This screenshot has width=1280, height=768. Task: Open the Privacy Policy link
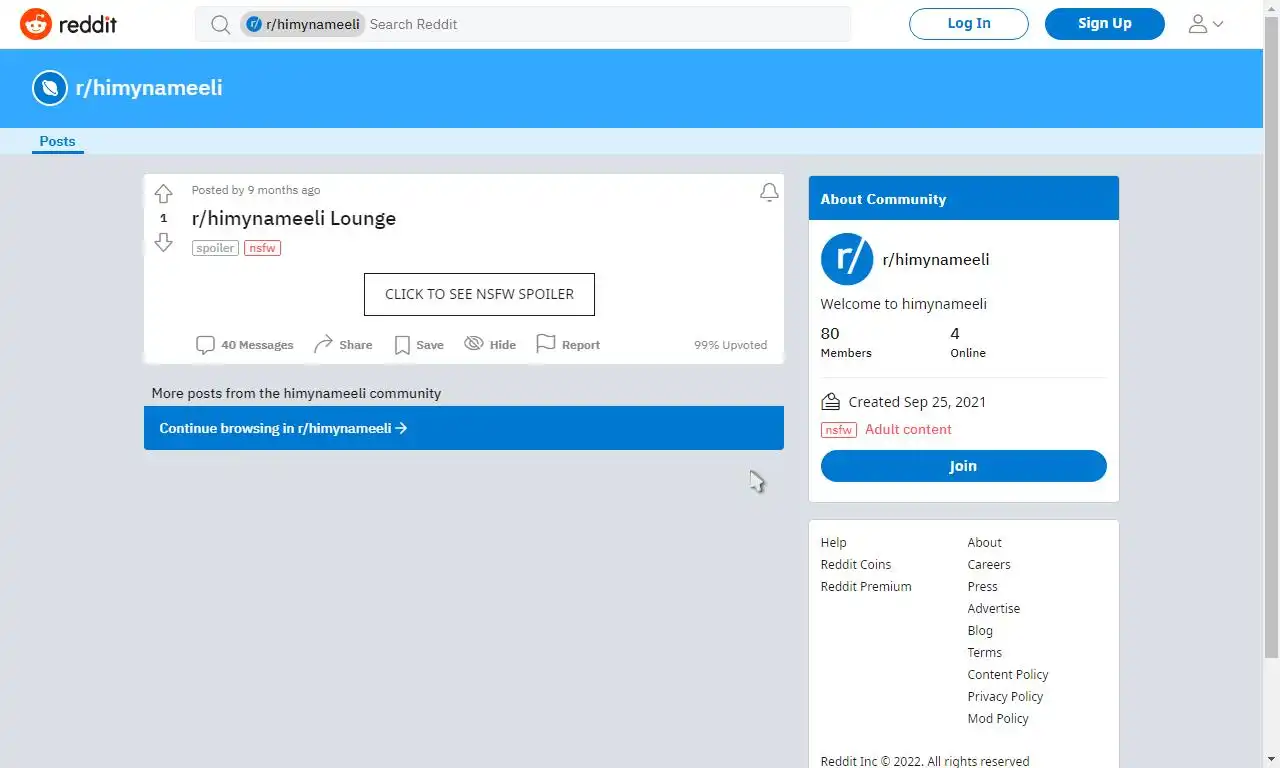click(1005, 697)
